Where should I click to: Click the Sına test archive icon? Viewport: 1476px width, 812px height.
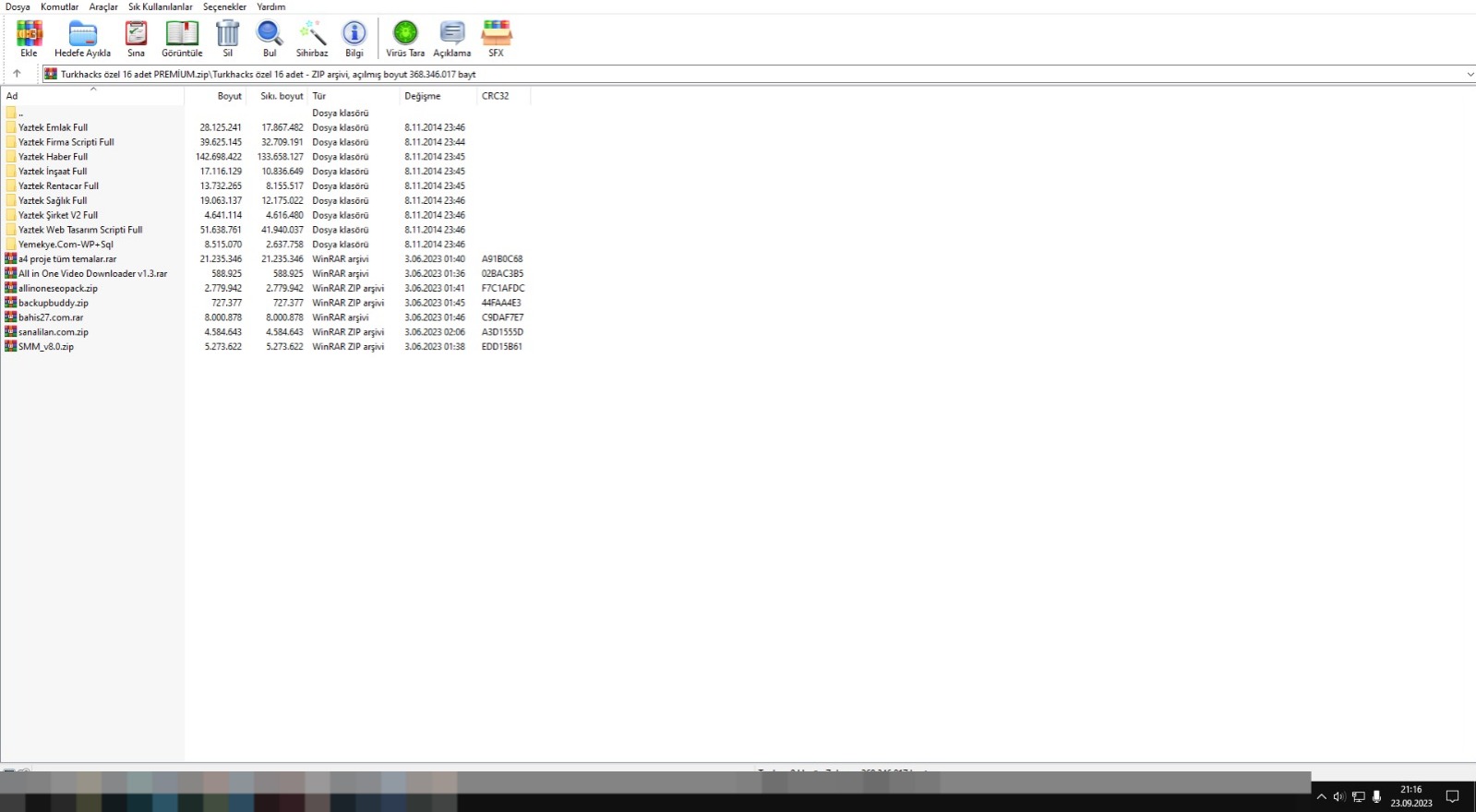136,34
